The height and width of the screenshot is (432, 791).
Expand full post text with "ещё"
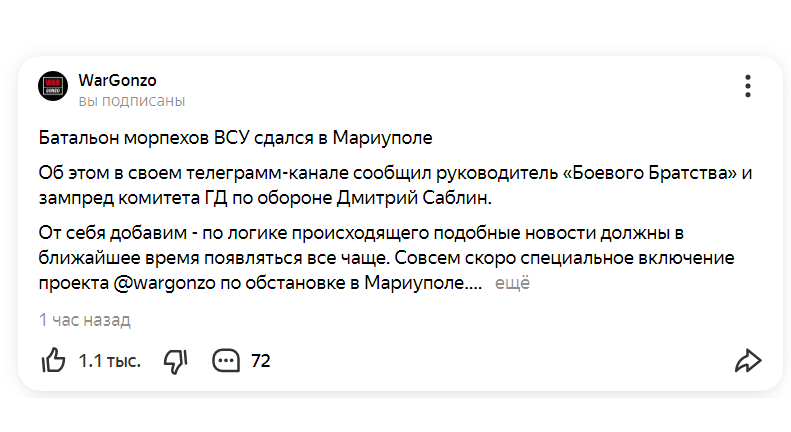coord(512,283)
